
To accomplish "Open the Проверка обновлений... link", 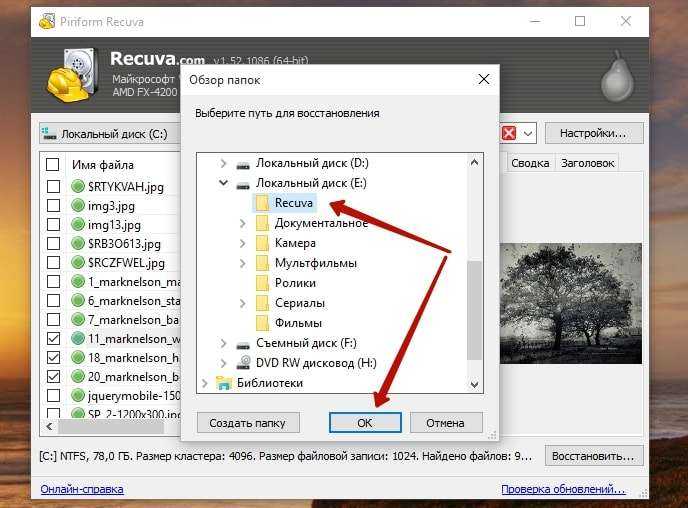I will pyautogui.click(x=563, y=489).
